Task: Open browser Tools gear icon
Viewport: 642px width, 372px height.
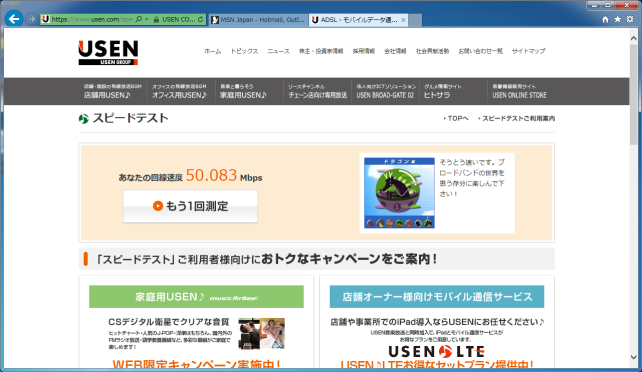Action: (x=630, y=19)
